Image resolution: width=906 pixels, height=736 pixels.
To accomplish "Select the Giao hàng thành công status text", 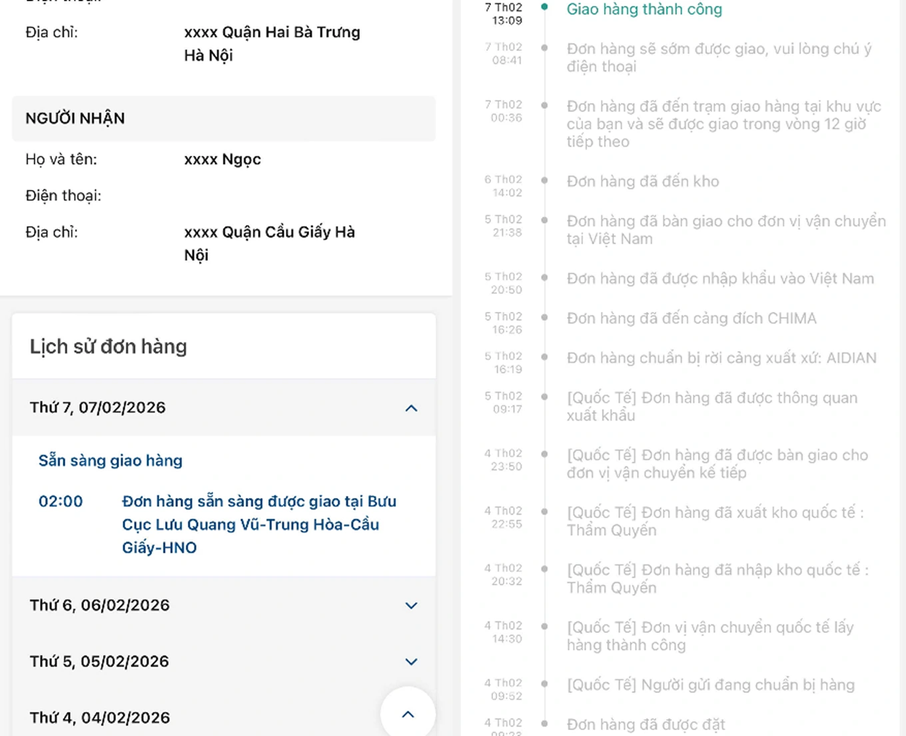I will (x=644, y=10).
